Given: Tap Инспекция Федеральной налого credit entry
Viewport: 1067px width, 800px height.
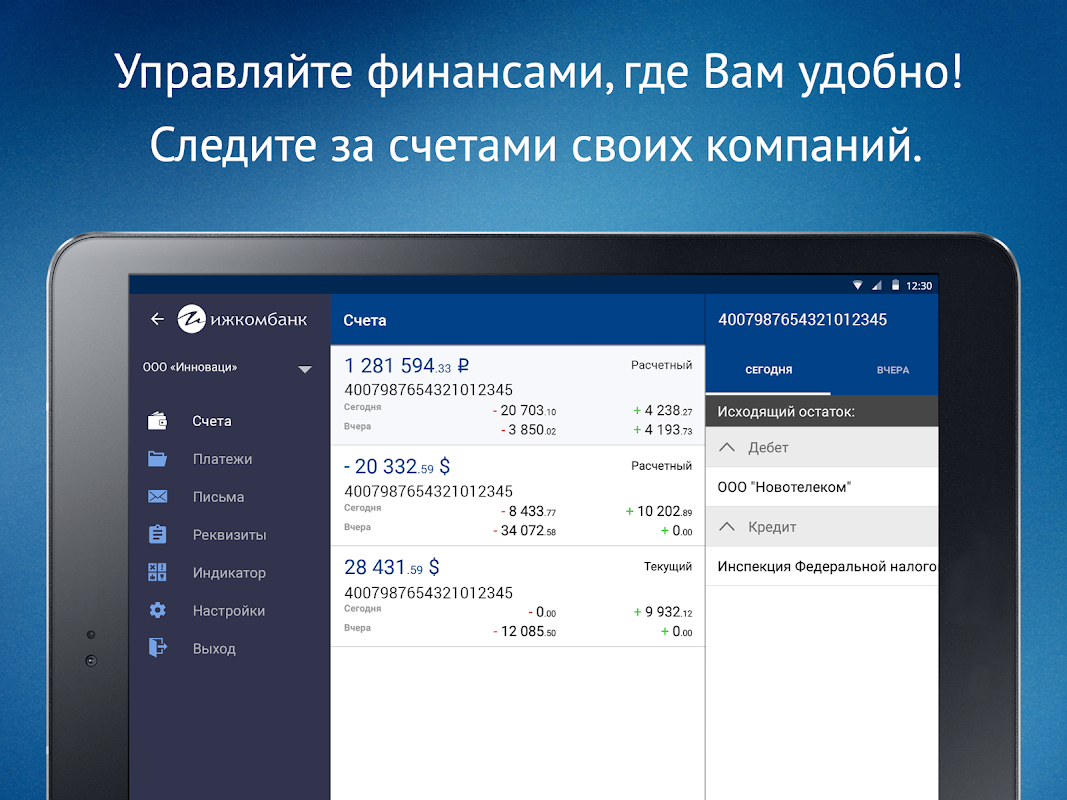Looking at the screenshot, I should (x=821, y=566).
